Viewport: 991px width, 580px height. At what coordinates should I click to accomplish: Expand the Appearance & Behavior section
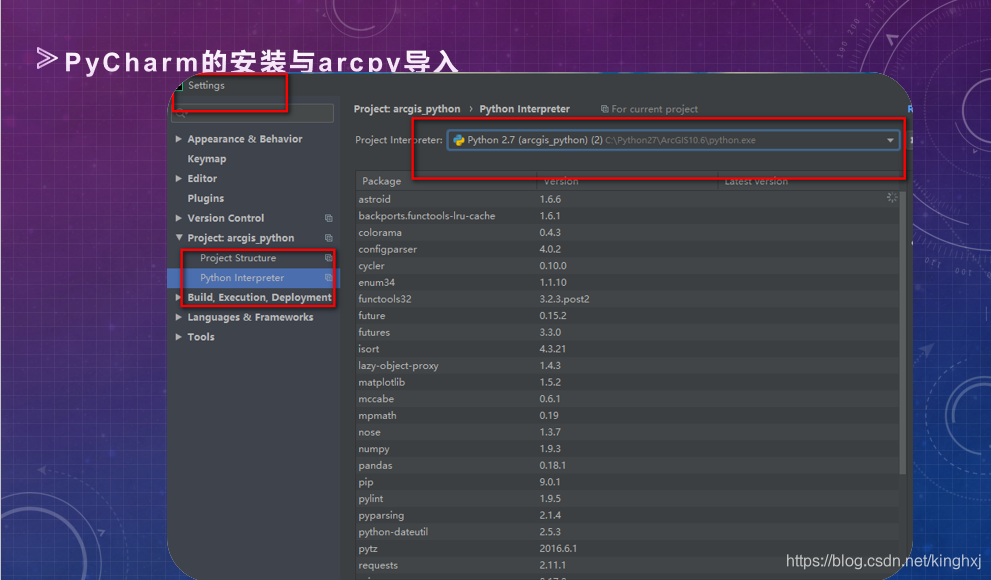click(x=176, y=138)
